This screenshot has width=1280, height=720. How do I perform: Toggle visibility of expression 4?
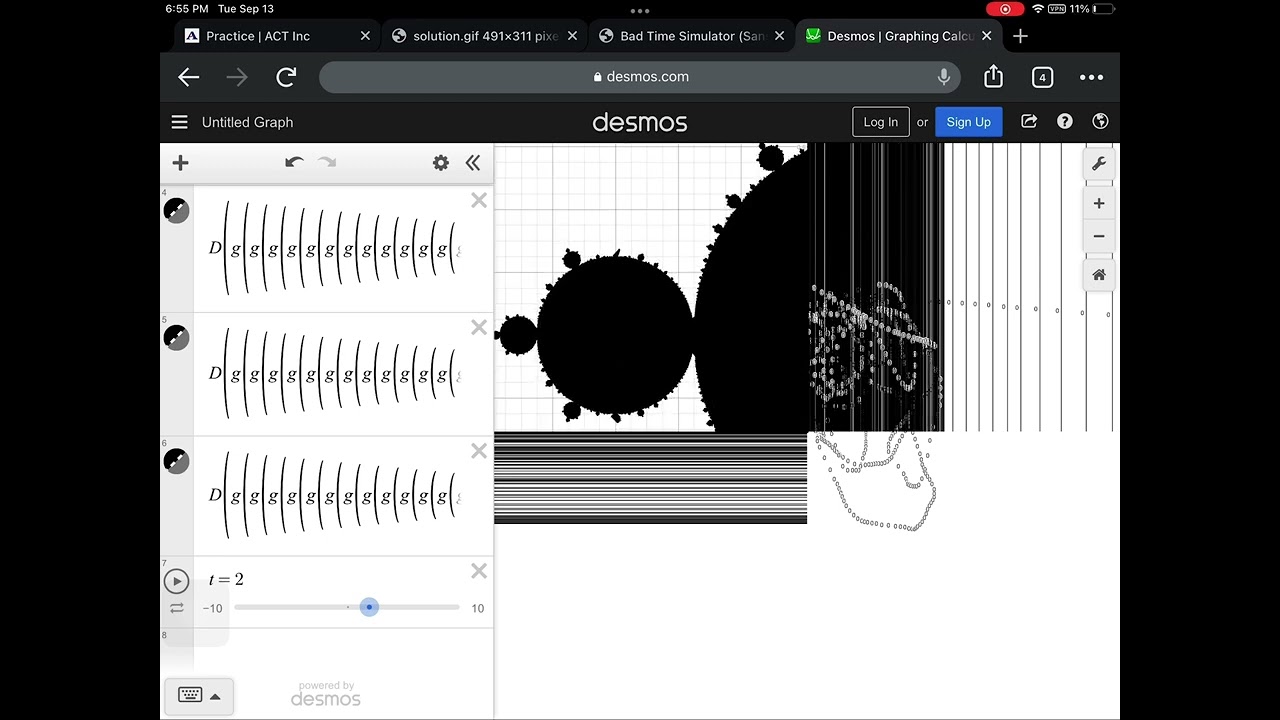click(176, 210)
